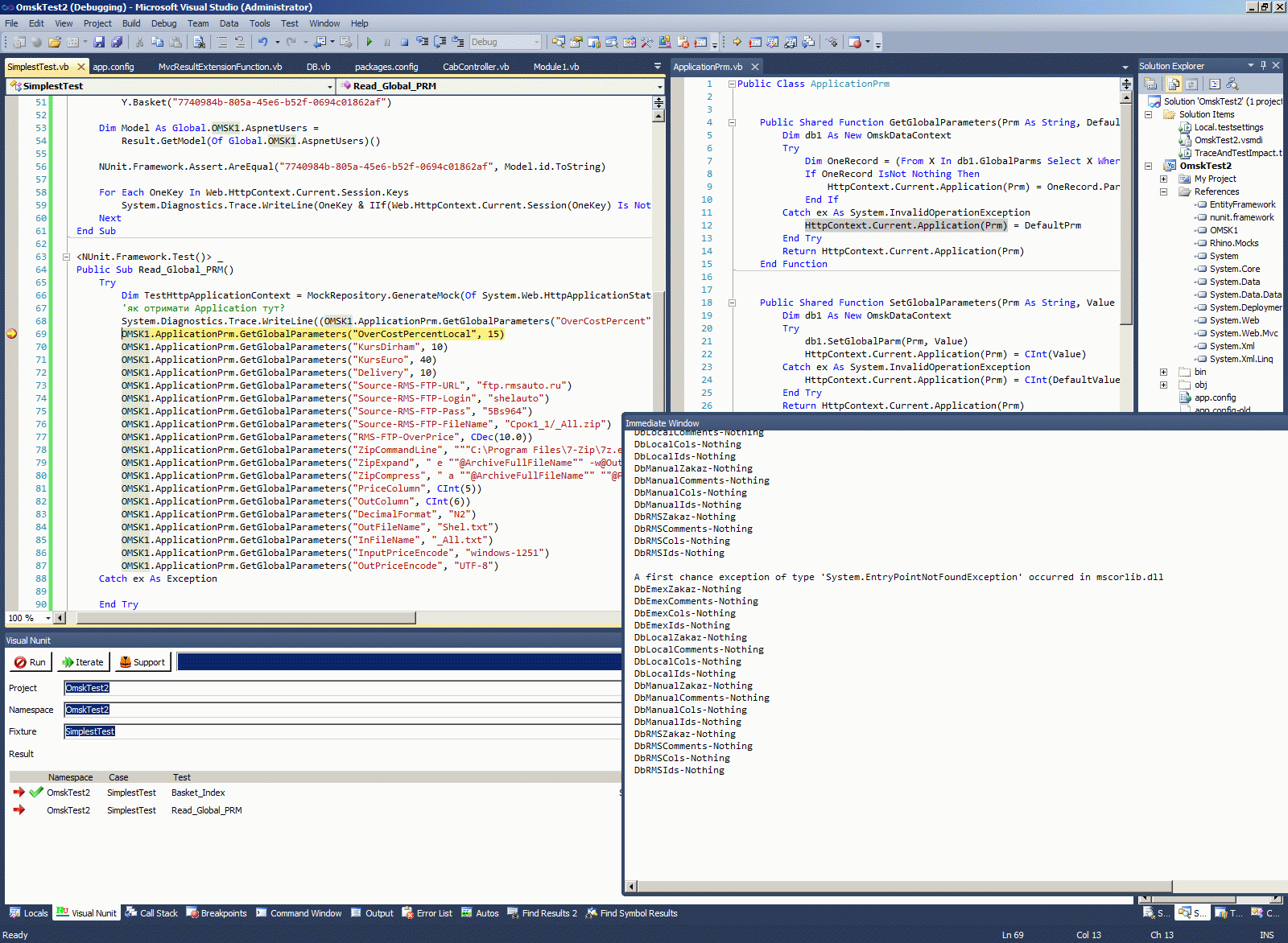Toggle Solution Explorer auto-hide pin
This screenshot has width=1288, height=943.
[1263, 65]
